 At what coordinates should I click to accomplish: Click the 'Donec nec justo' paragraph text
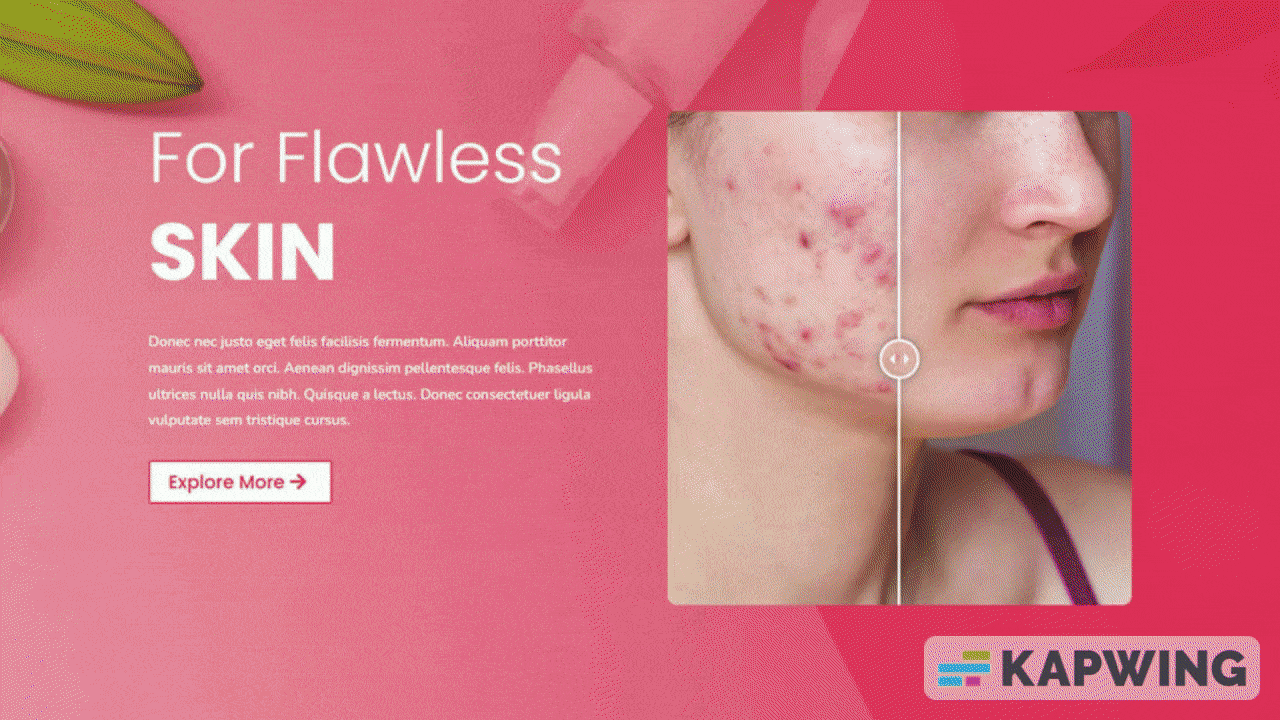(371, 381)
